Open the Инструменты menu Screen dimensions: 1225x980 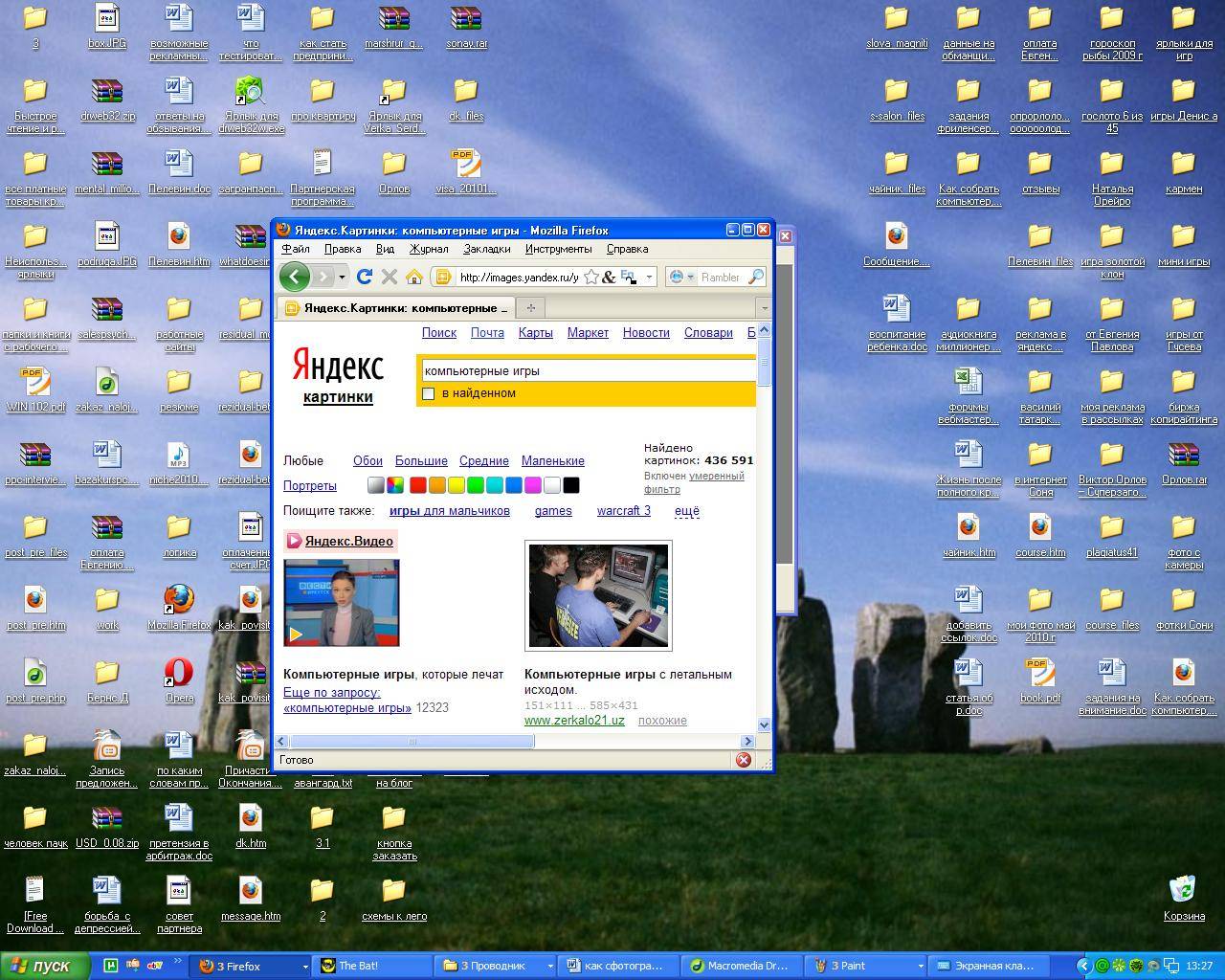tap(558, 249)
